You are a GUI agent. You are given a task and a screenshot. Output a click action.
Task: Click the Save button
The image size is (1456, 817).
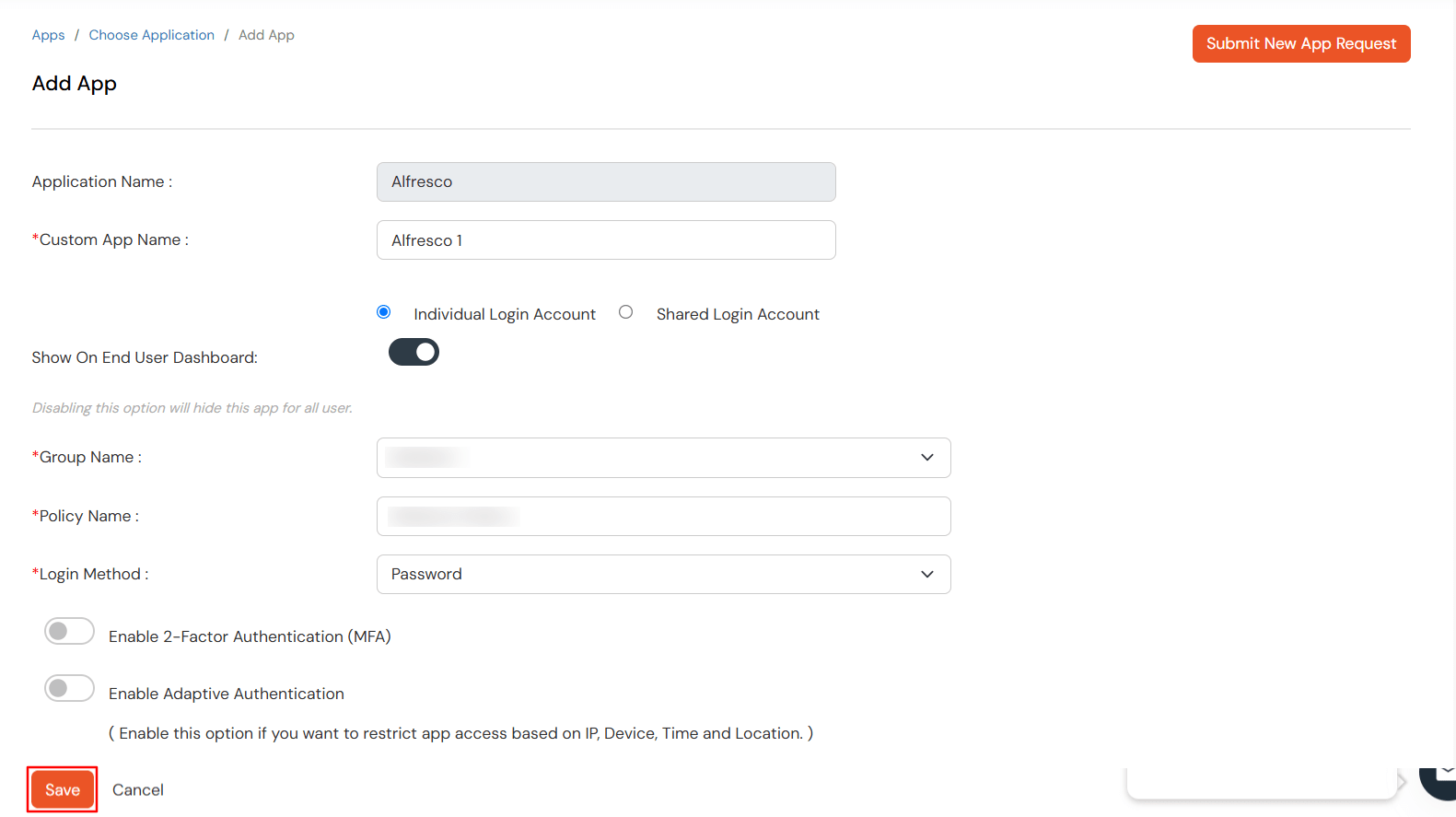point(63,789)
